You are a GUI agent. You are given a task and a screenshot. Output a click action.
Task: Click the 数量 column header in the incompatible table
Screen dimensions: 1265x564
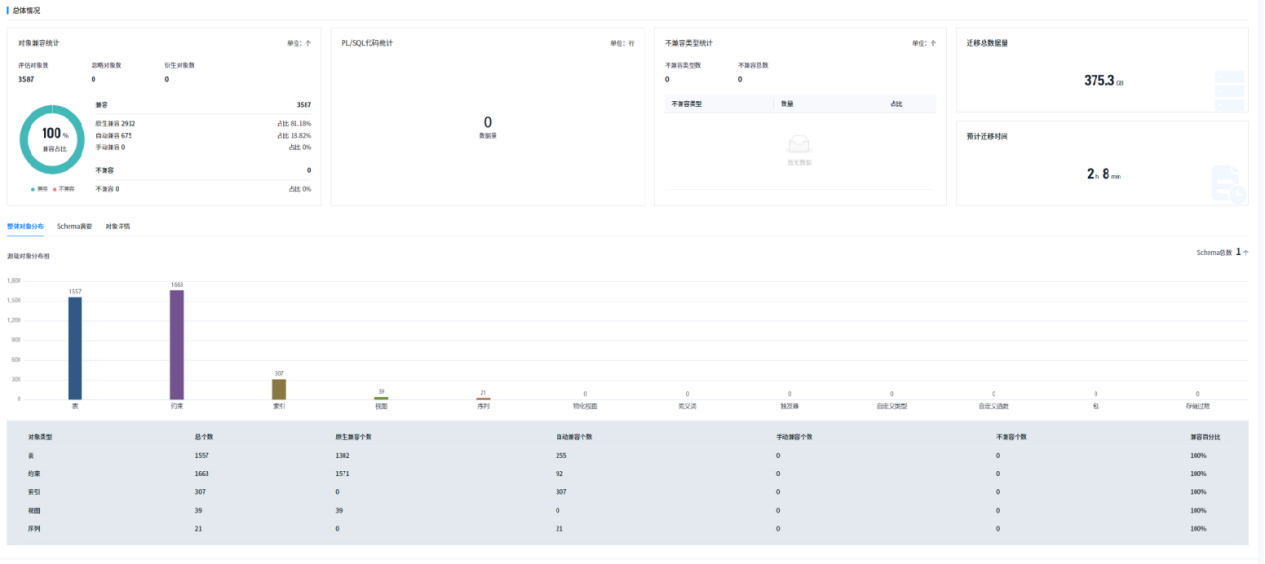click(x=787, y=103)
